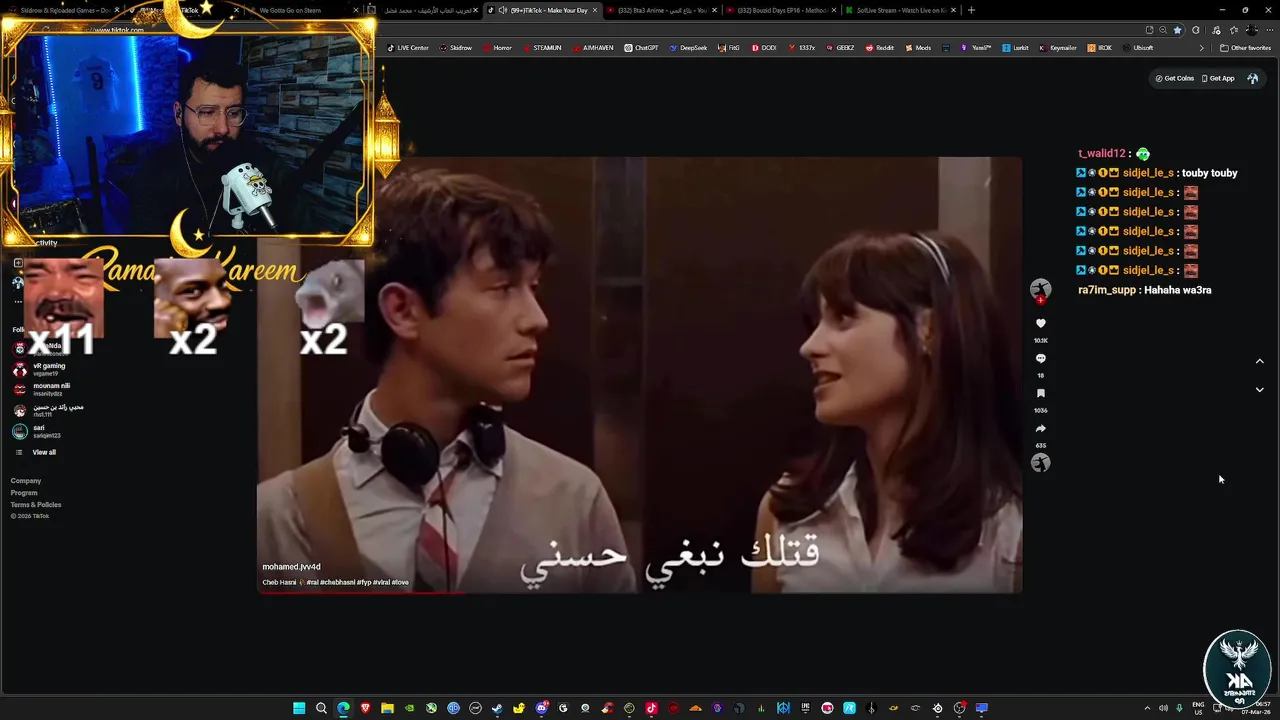Open the Program footer link
The width and height of the screenshot is (1280, 720).
pyautogui.click(x=24, y=493)
